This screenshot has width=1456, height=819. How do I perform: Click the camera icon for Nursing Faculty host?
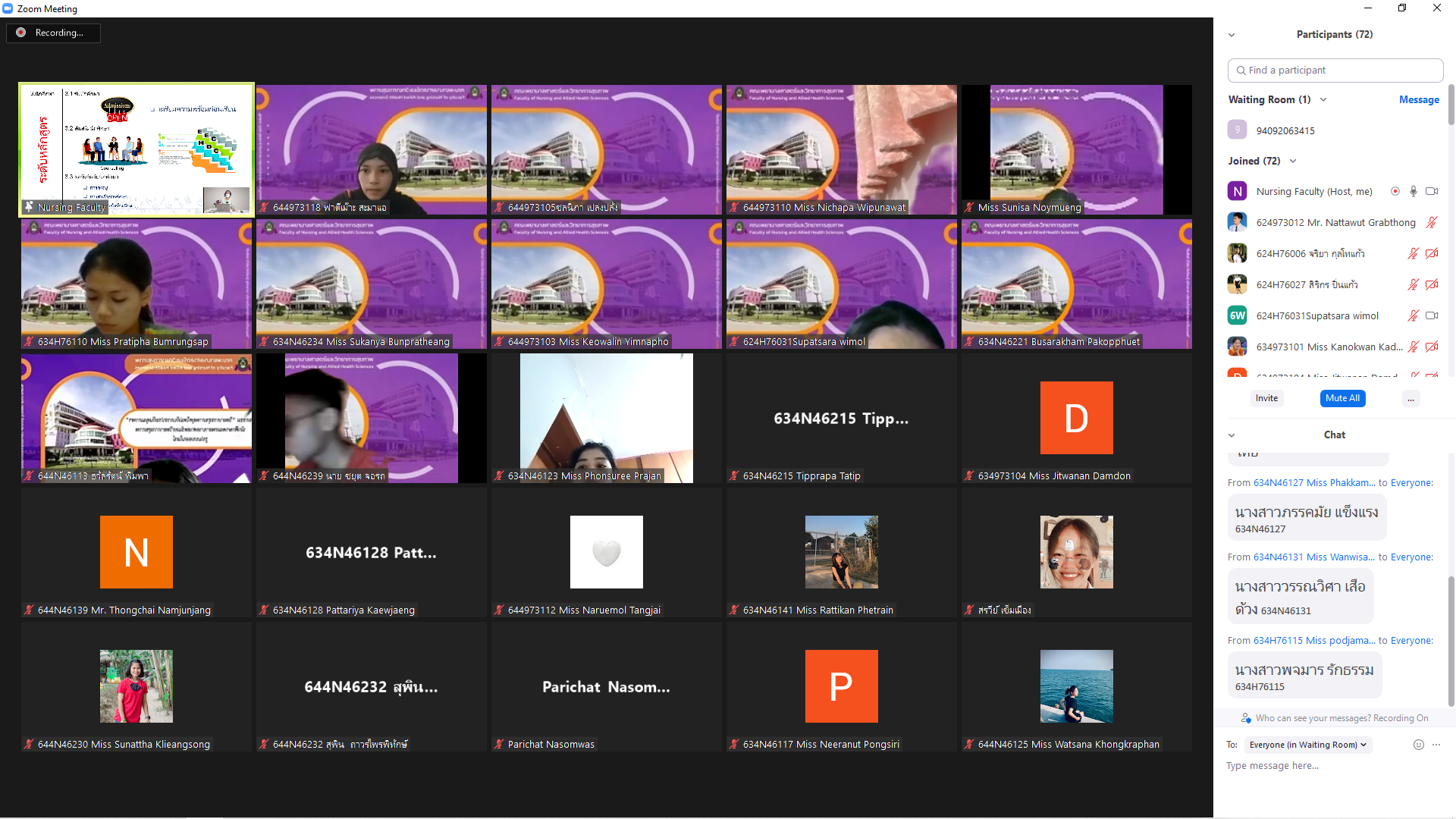click(1432, 192)
